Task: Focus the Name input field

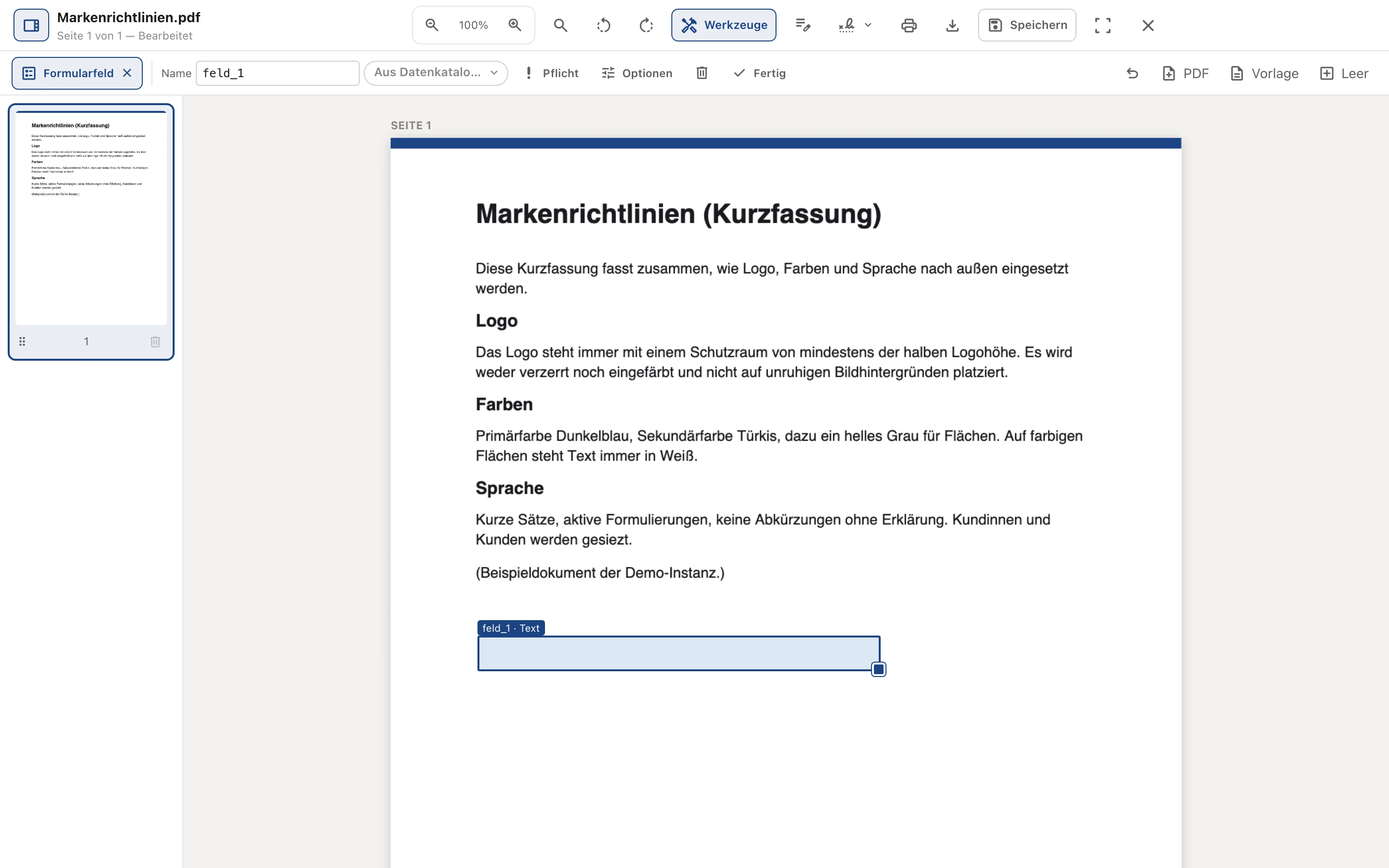Action: point(278,73)
